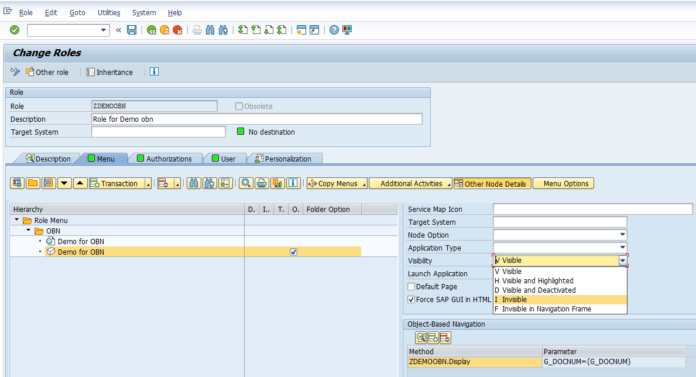Click the Customize Local Layout monitor icon

click(x=347, y=30)
